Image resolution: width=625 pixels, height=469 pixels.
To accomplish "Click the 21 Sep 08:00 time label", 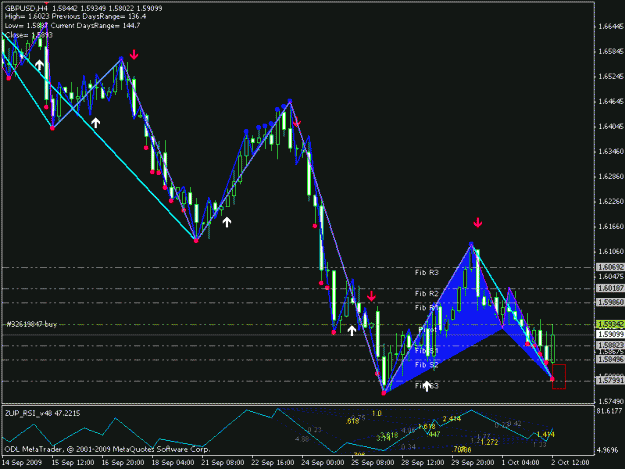I will point(223,463).
